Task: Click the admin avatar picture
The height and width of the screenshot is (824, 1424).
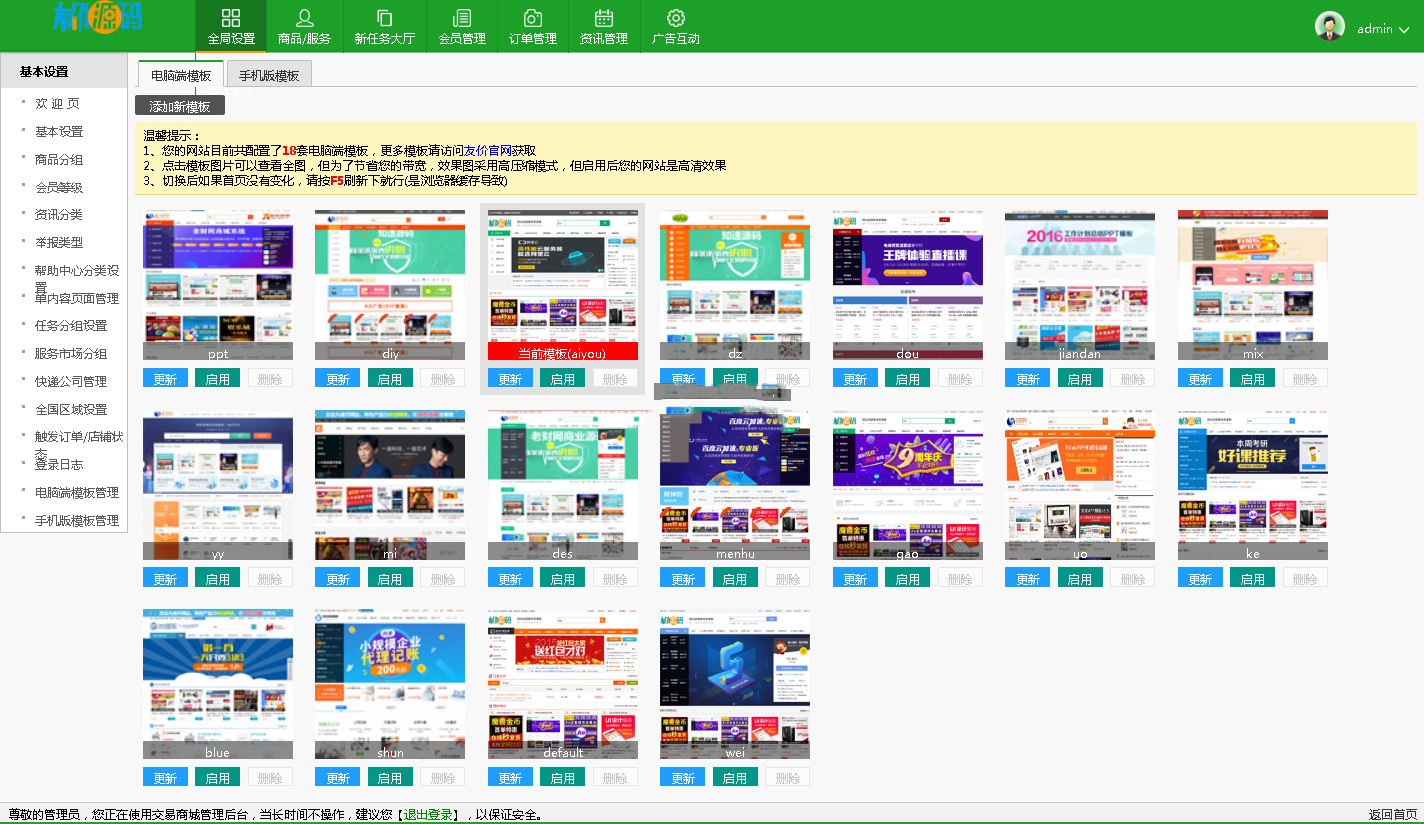Action: tap(1330, 27)
